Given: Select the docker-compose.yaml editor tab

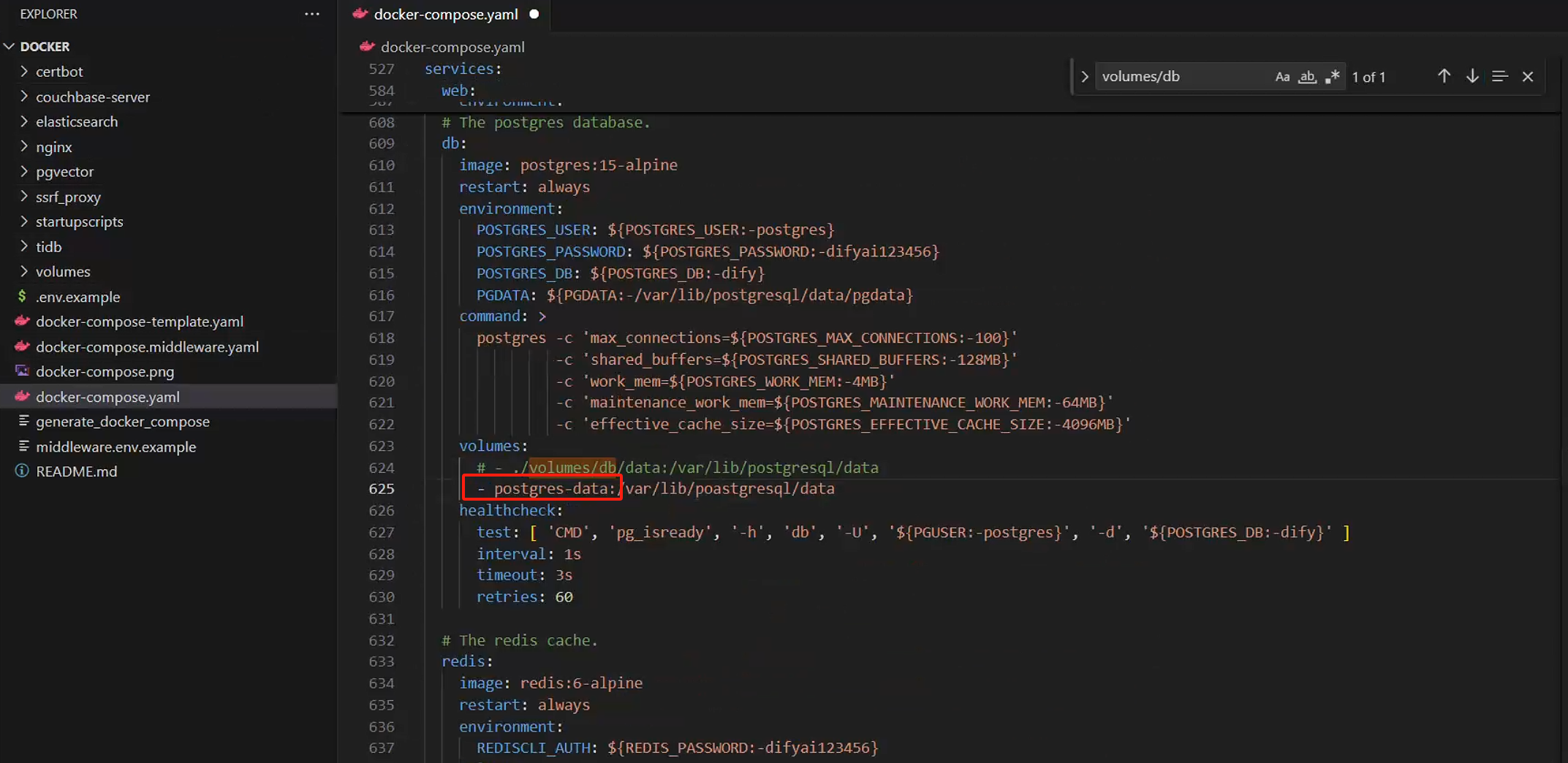Looking at the screenshot, I should coord(445,14).
